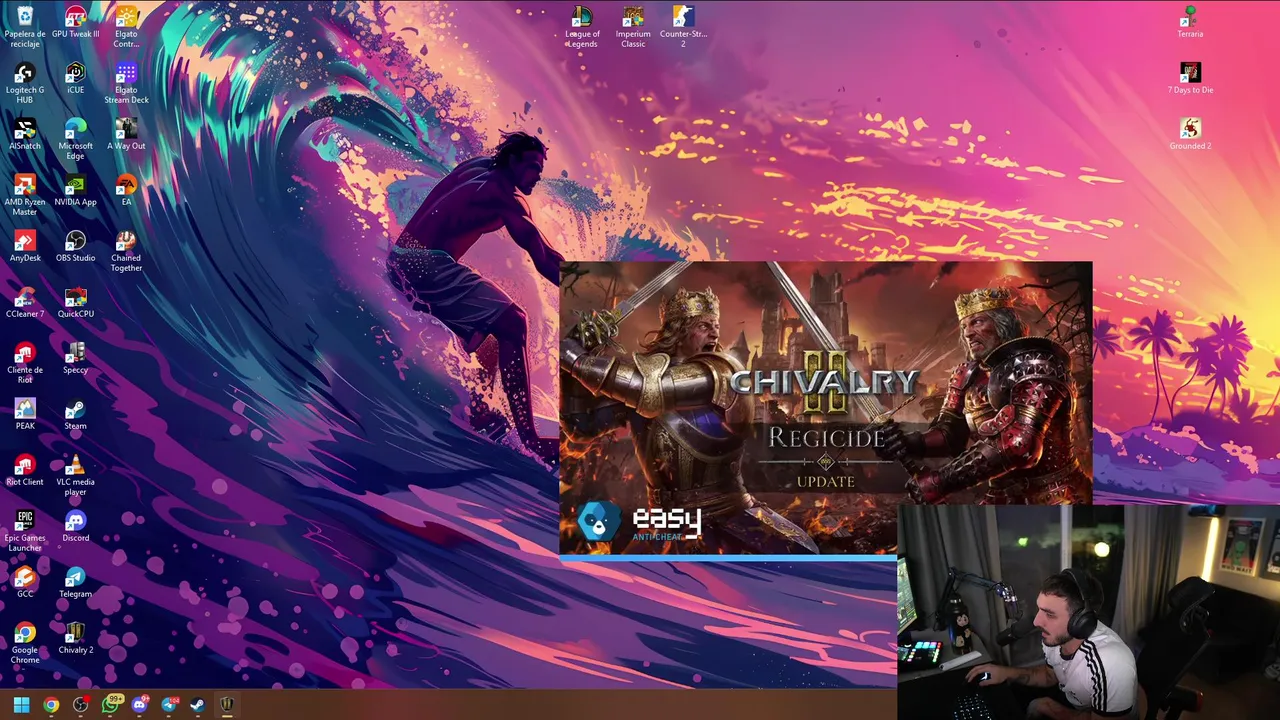Open NVIDIA App desktop shortcut
1280x720 pixels.
[75, 190]
